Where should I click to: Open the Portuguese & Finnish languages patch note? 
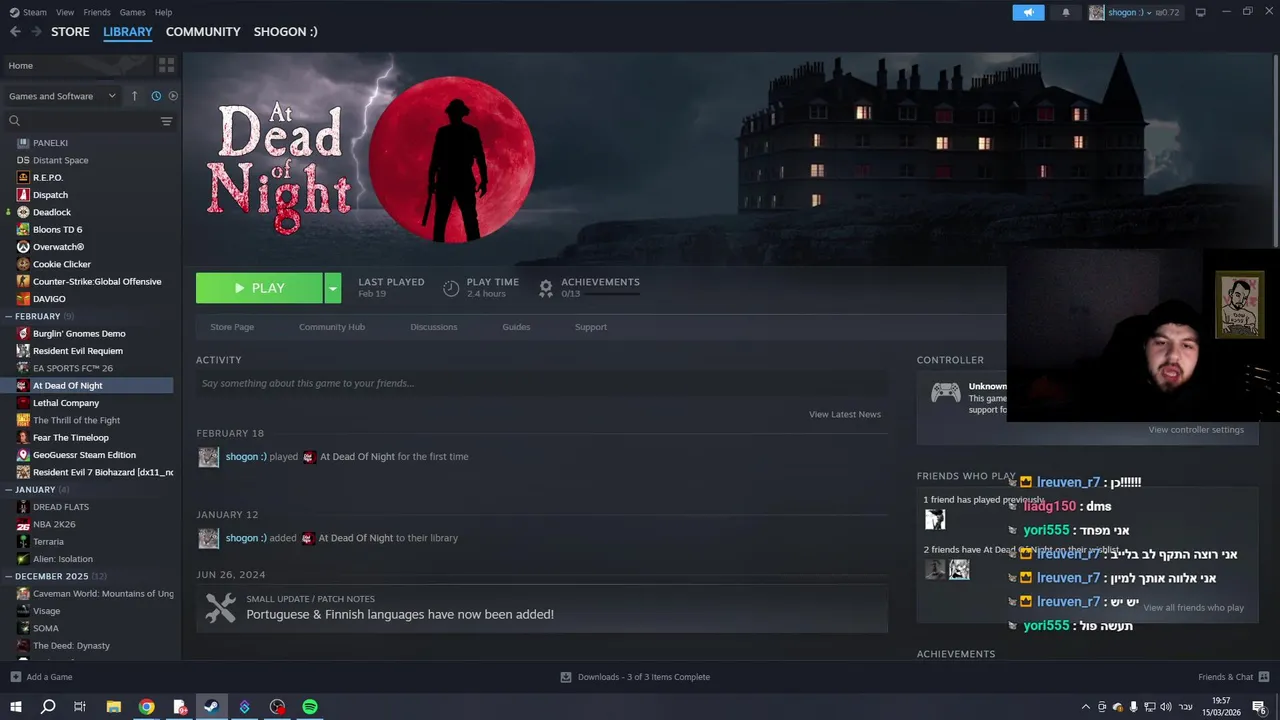(x=542, y=608)
